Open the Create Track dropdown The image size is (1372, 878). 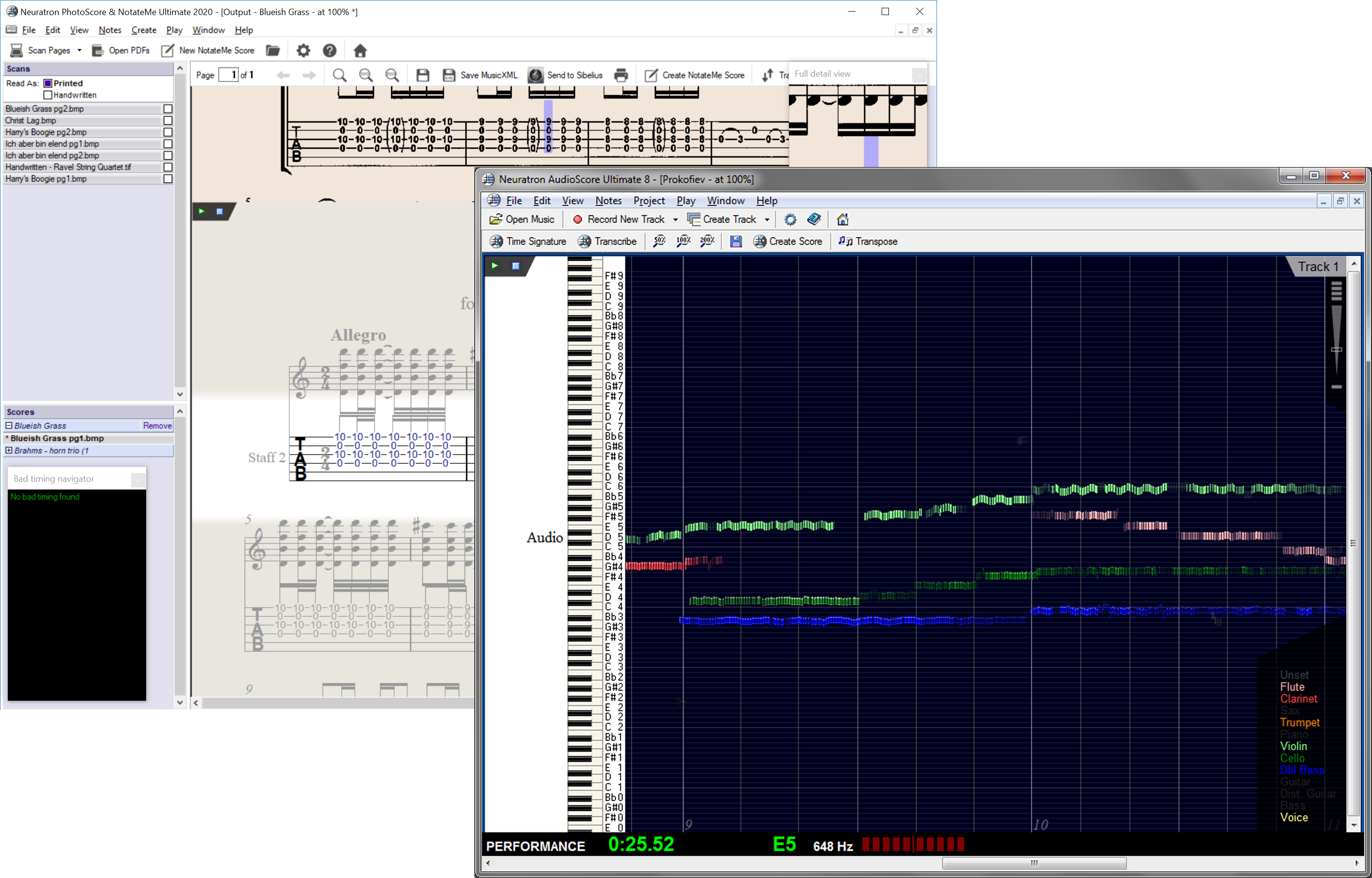(x=768, y=219)
